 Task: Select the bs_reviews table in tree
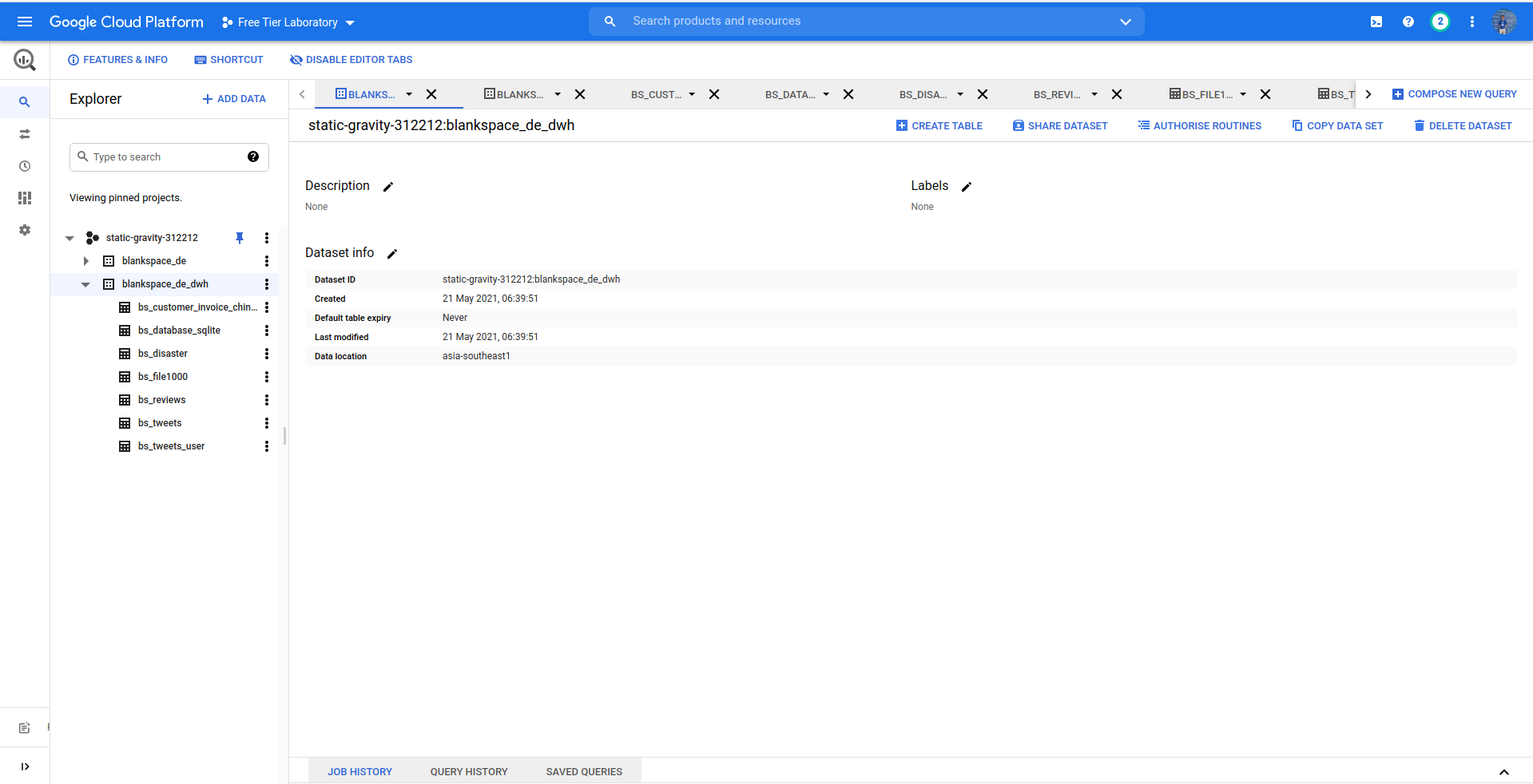(161, 400)
